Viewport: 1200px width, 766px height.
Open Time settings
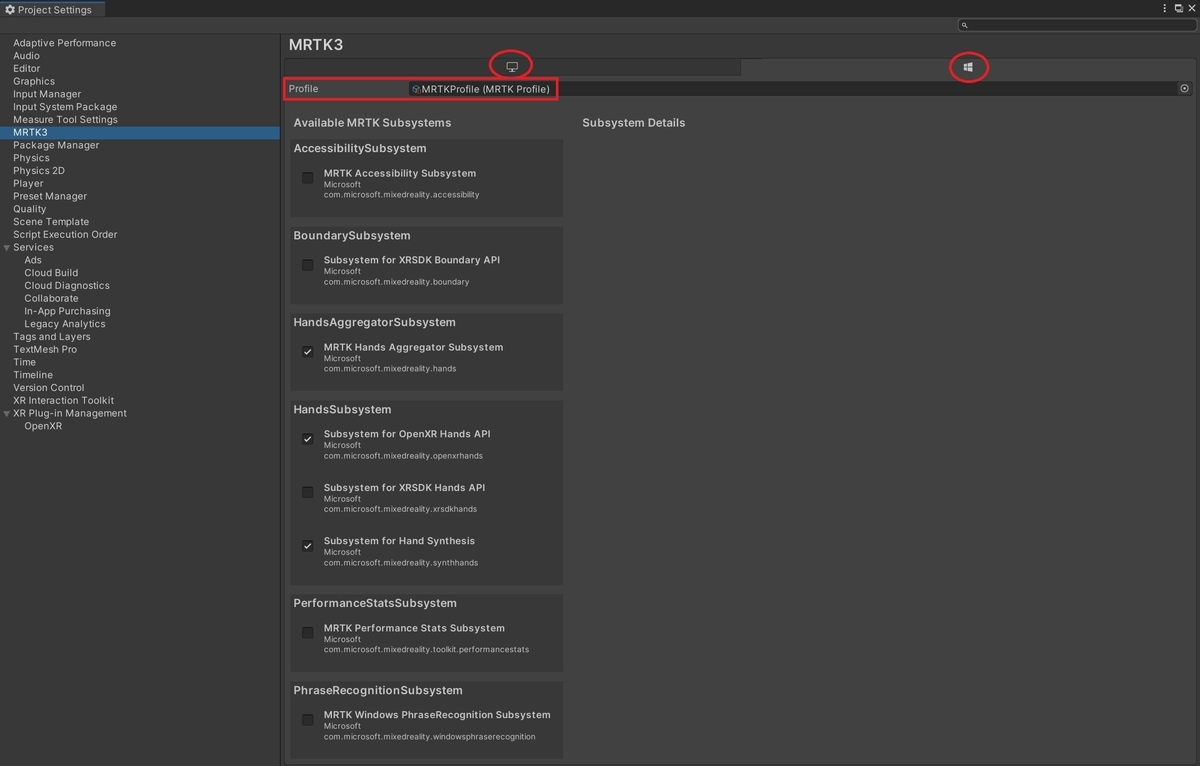pyautogui.click(x=24, y=362)
